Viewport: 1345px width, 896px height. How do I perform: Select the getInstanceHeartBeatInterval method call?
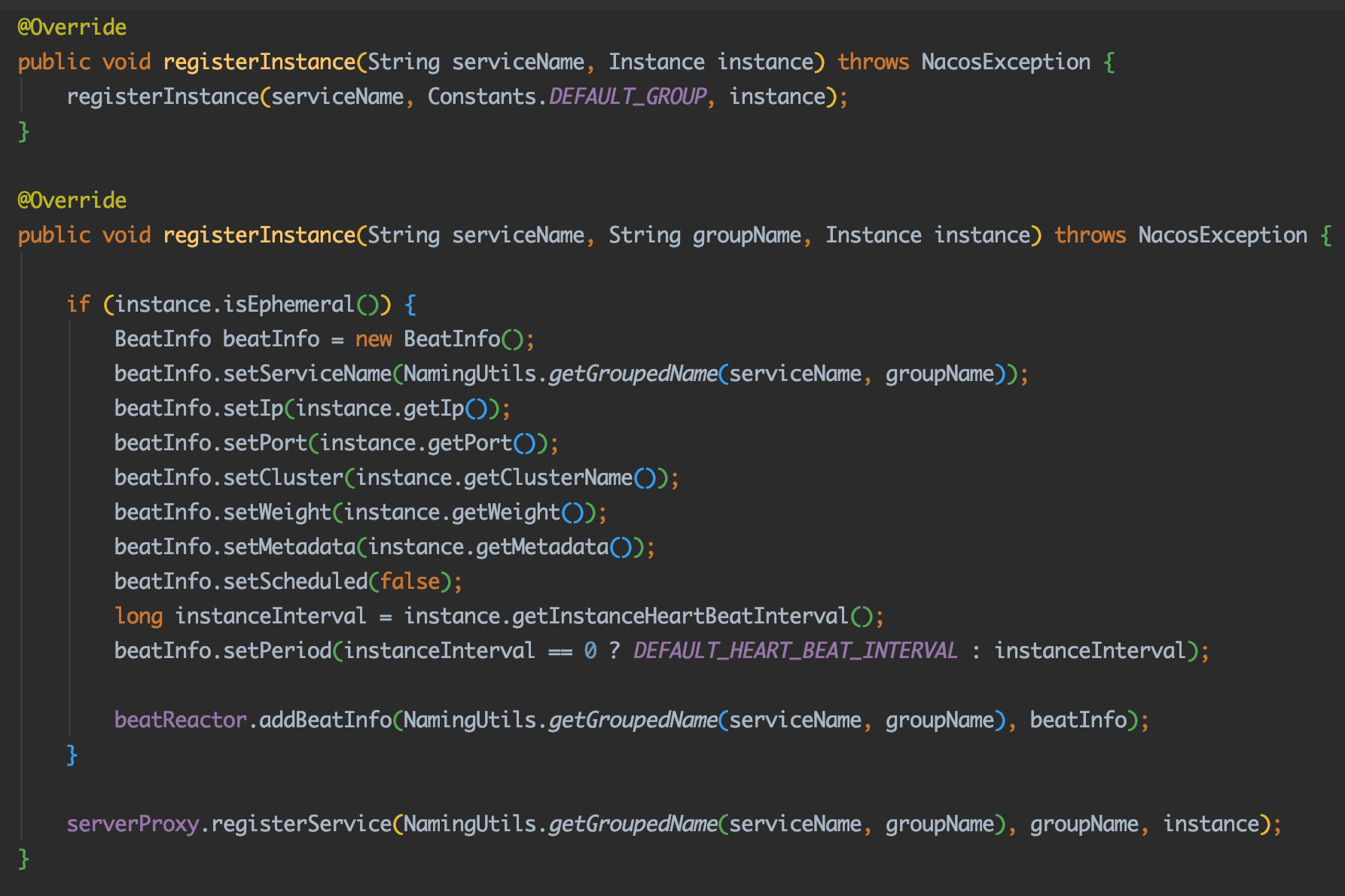pyautogui.click(x=681, y=616)
